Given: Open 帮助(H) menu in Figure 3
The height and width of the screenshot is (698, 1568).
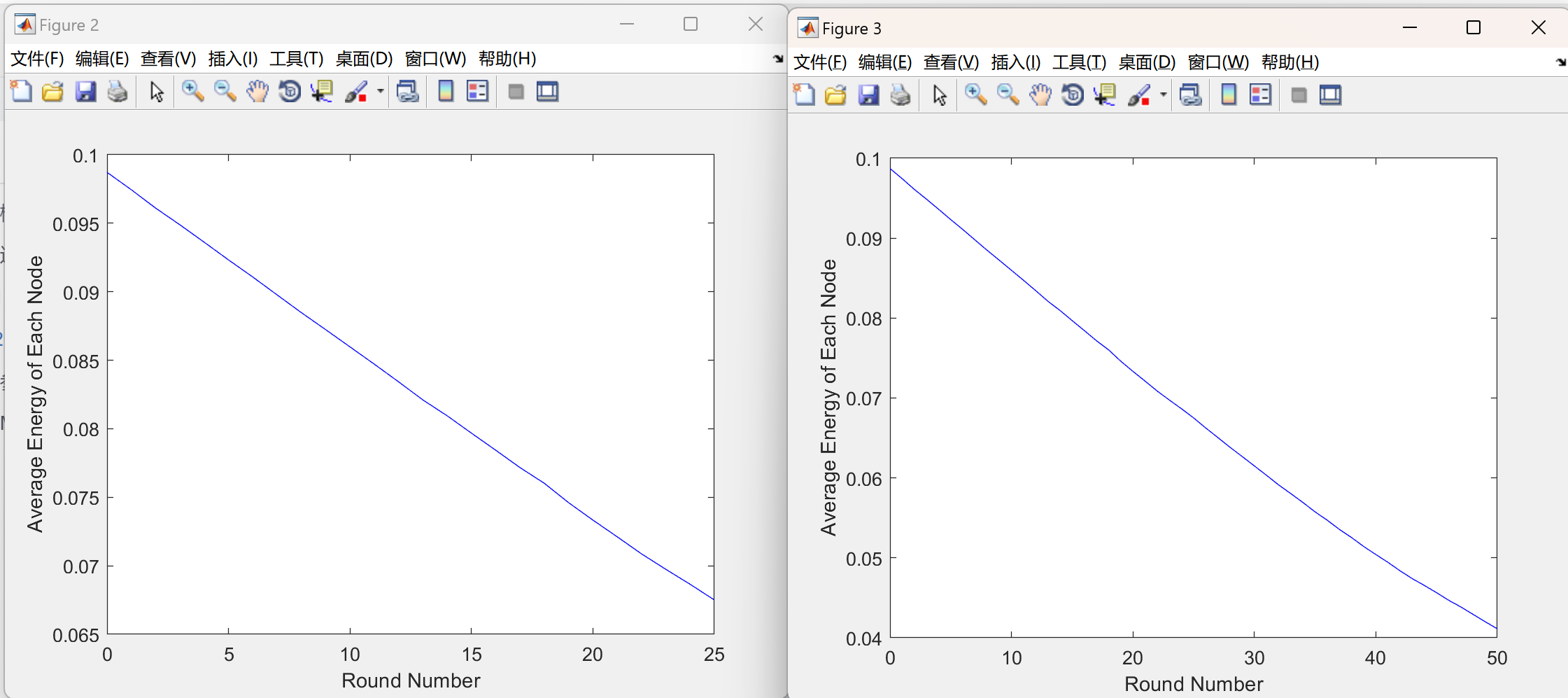Looking at the screenshot, I should (1290, 62).
